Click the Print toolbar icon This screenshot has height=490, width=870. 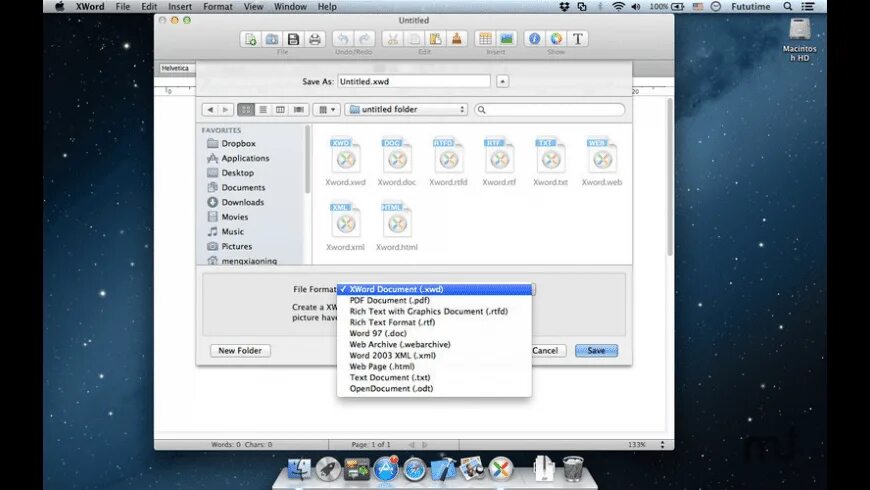[x=315, y=39]
